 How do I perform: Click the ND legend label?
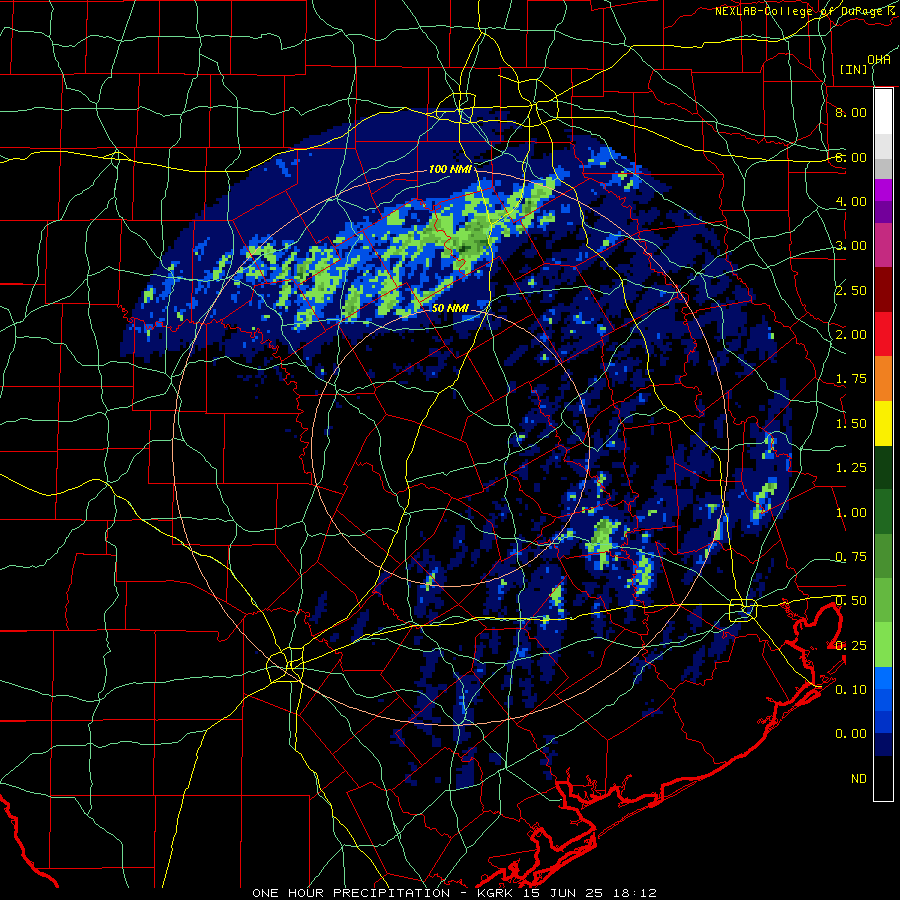pyautogui.click(x=859, y=779)
